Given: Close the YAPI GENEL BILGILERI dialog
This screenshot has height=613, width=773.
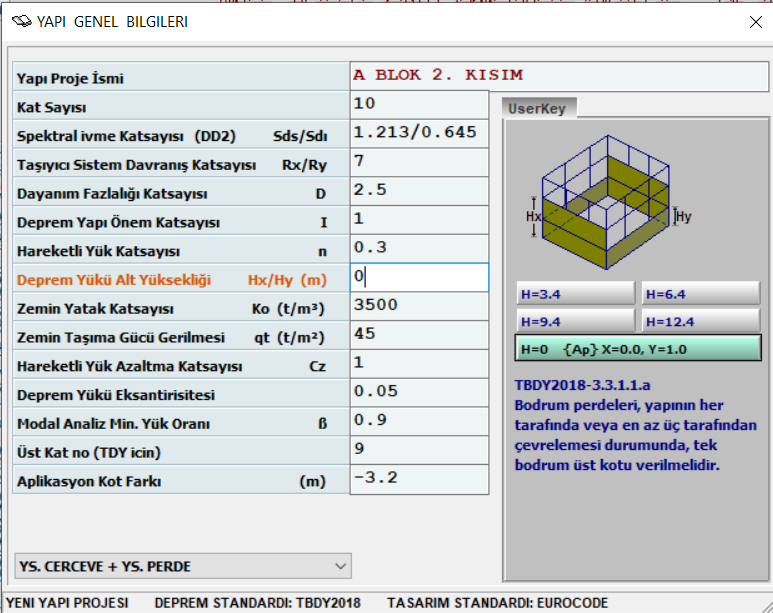Looking at the screenshot, I should pos(756,22).
